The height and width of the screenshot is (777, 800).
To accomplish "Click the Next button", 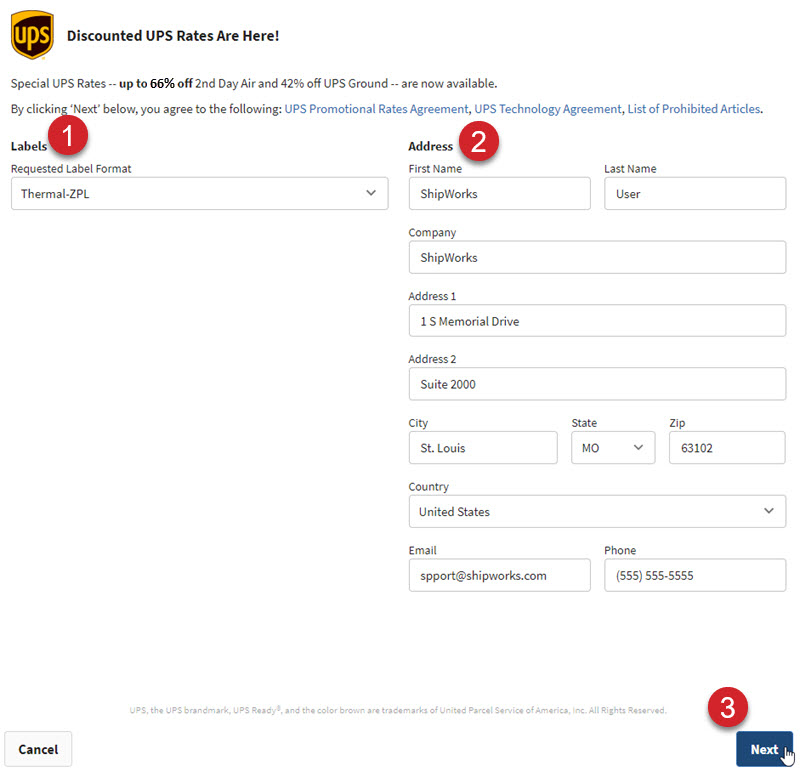I will [764, 749].
